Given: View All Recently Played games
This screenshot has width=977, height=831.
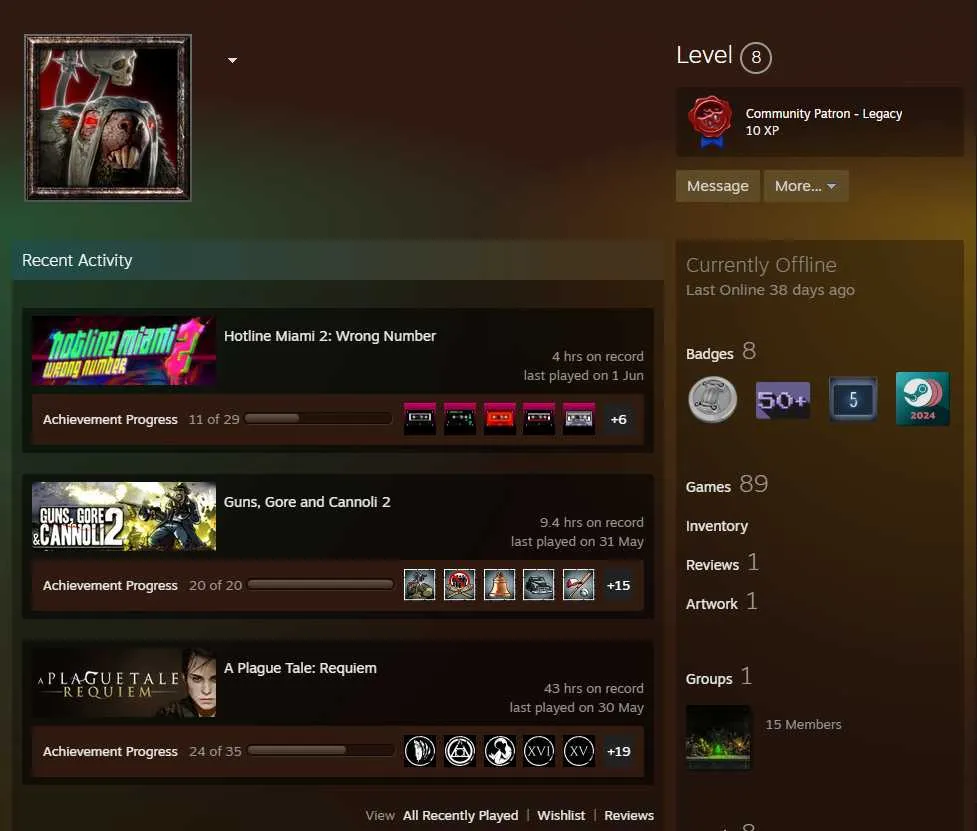Looking at the screenshot, I should (460, 815).
